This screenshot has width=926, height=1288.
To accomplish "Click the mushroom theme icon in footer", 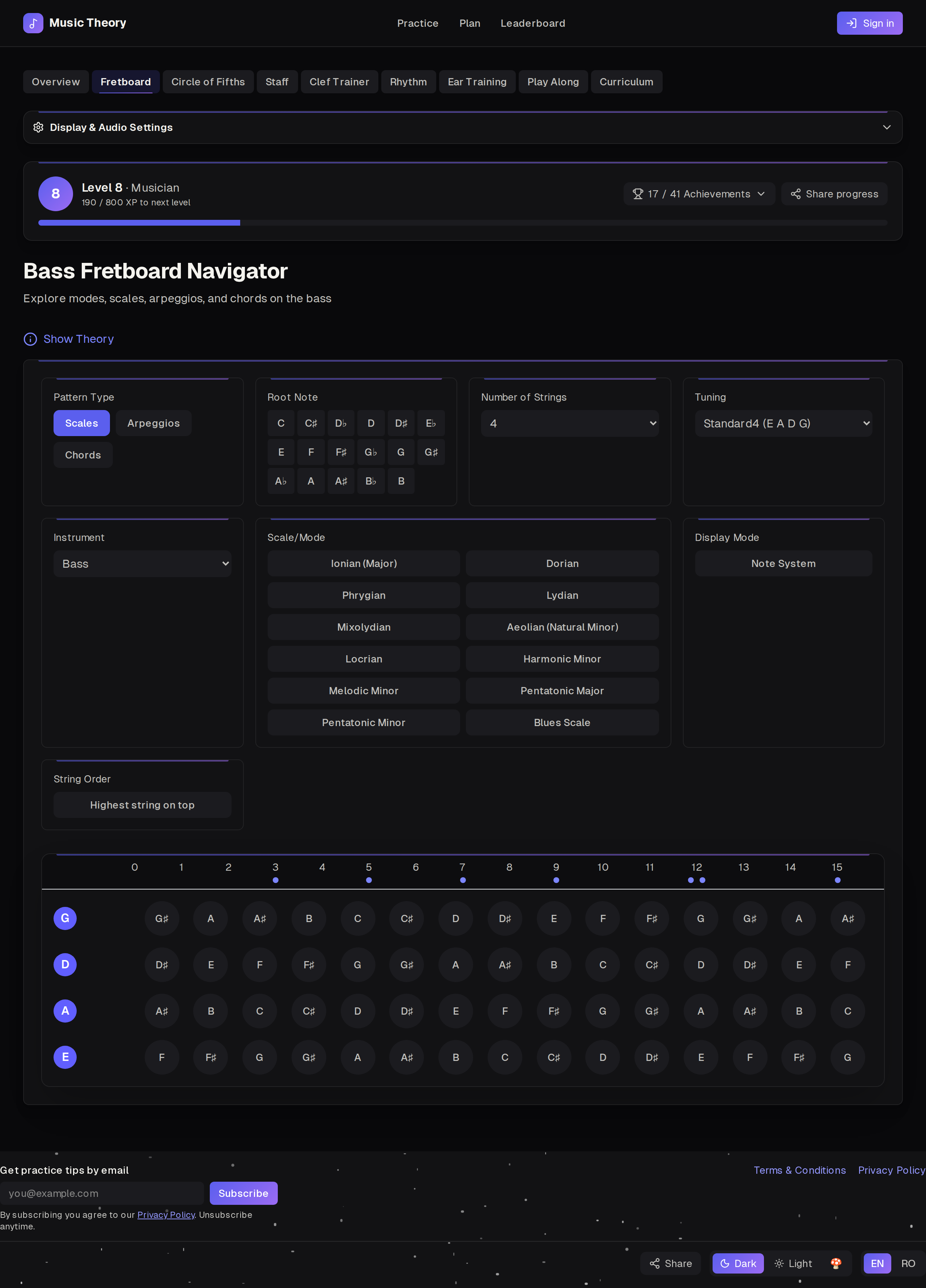I will pyautogui.click(x=836, y=1263).
